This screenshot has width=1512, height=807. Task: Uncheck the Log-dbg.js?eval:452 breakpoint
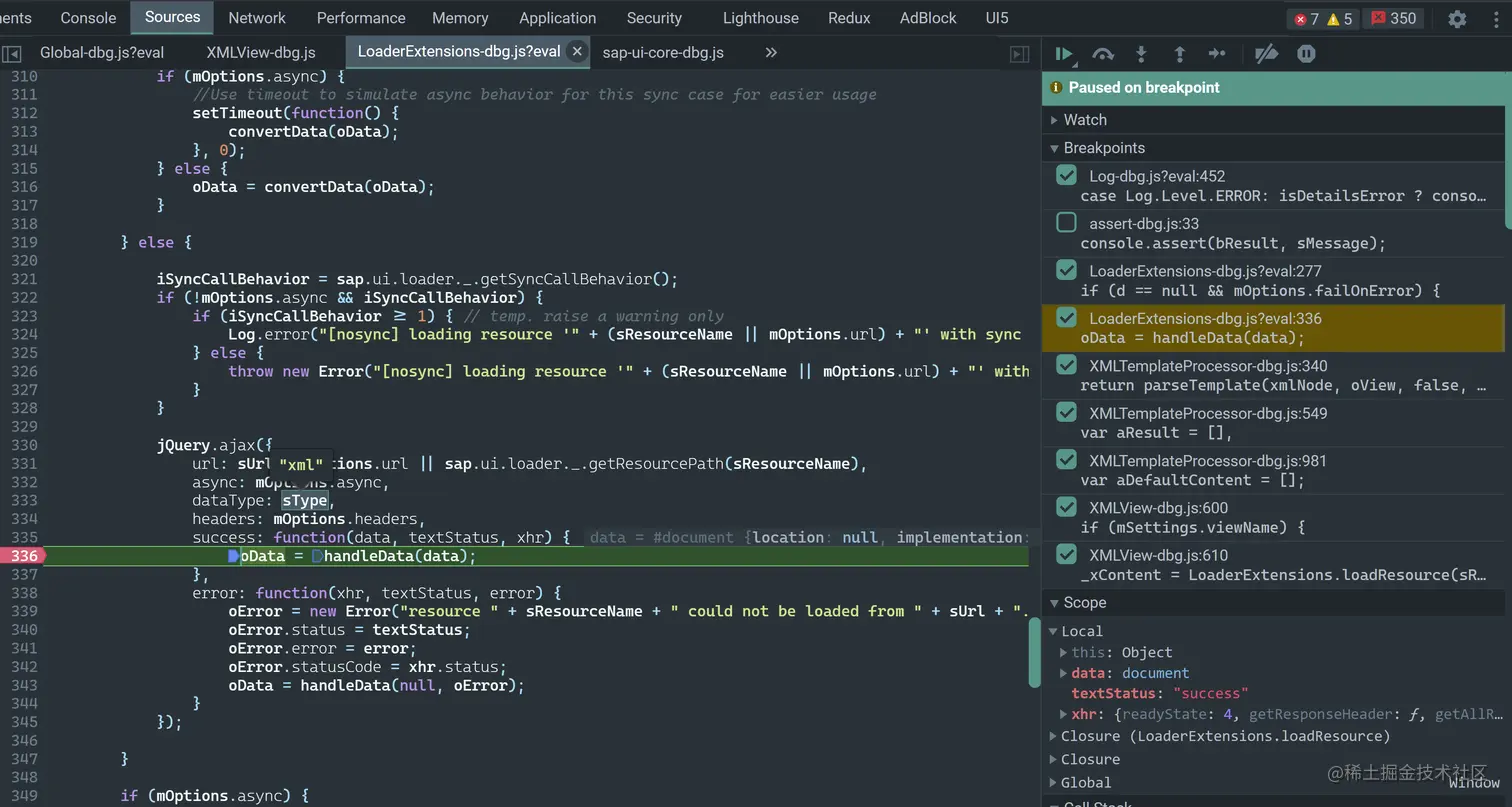tap(1067, 175)
